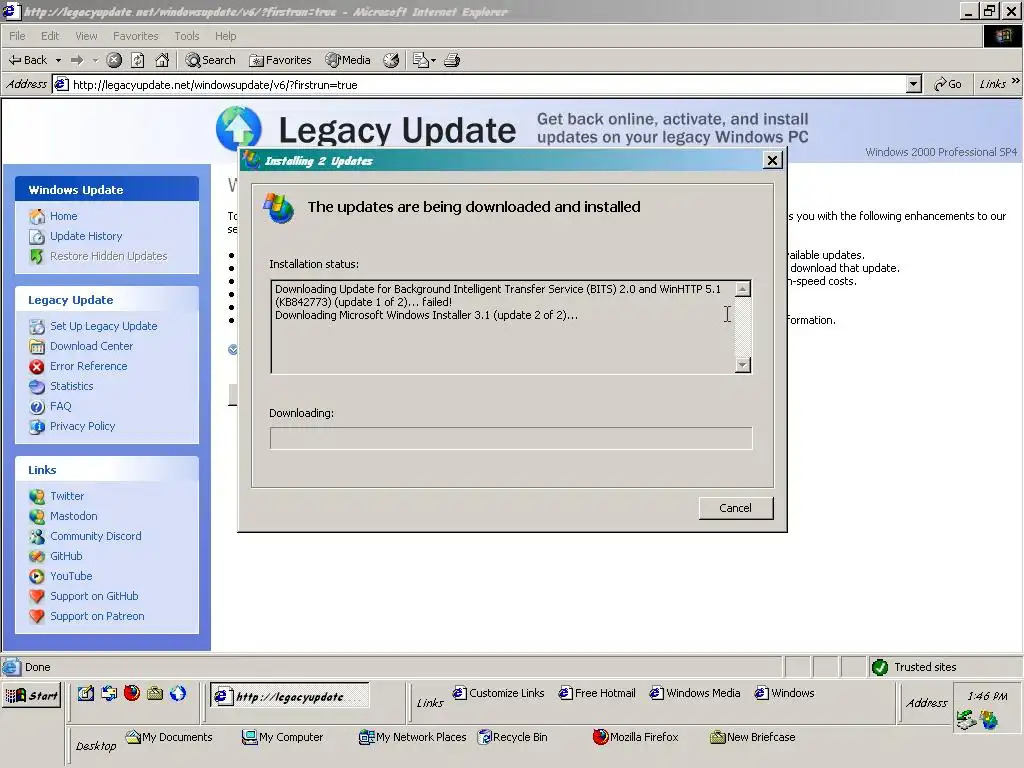Click the Back navigation arrow in the toolbar

pyautogui.click(x=27, y=60)
